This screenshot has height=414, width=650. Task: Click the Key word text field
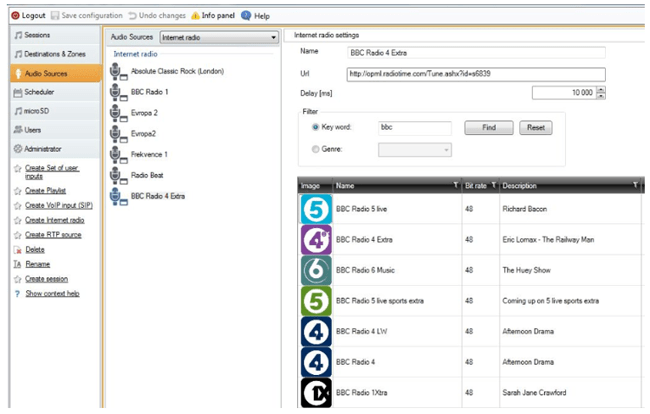pyautogui.click(x=415, y=128)
